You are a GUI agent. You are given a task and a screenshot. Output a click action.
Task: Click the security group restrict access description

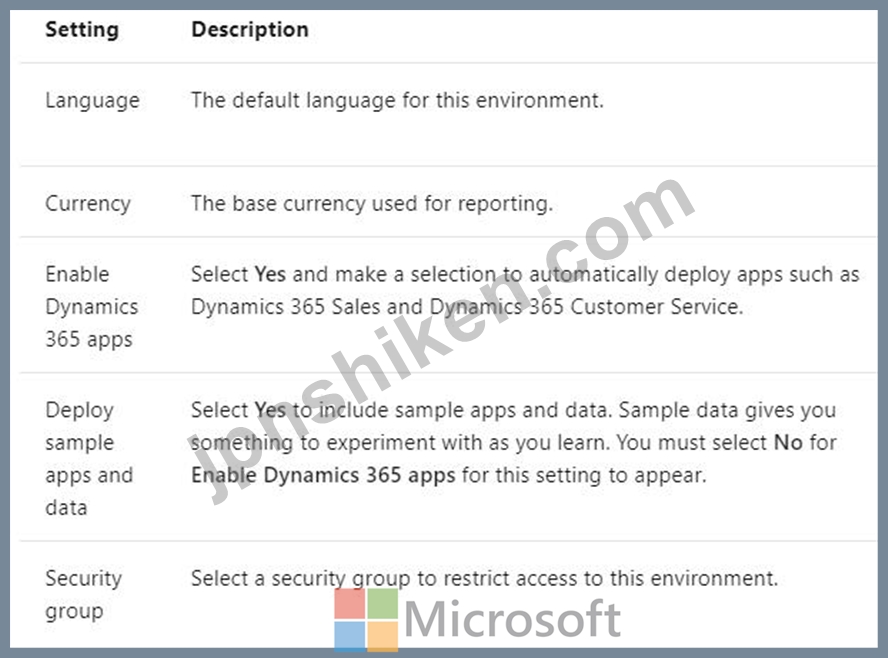coord(484,578)
